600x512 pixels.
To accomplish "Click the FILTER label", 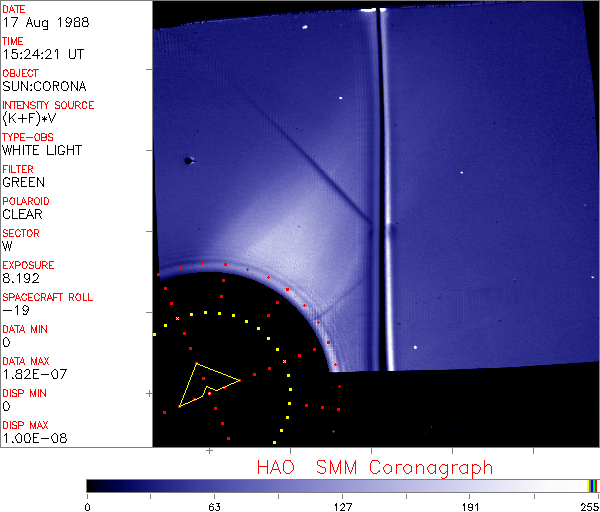I will pyautogui.click(x=18, y=169).
